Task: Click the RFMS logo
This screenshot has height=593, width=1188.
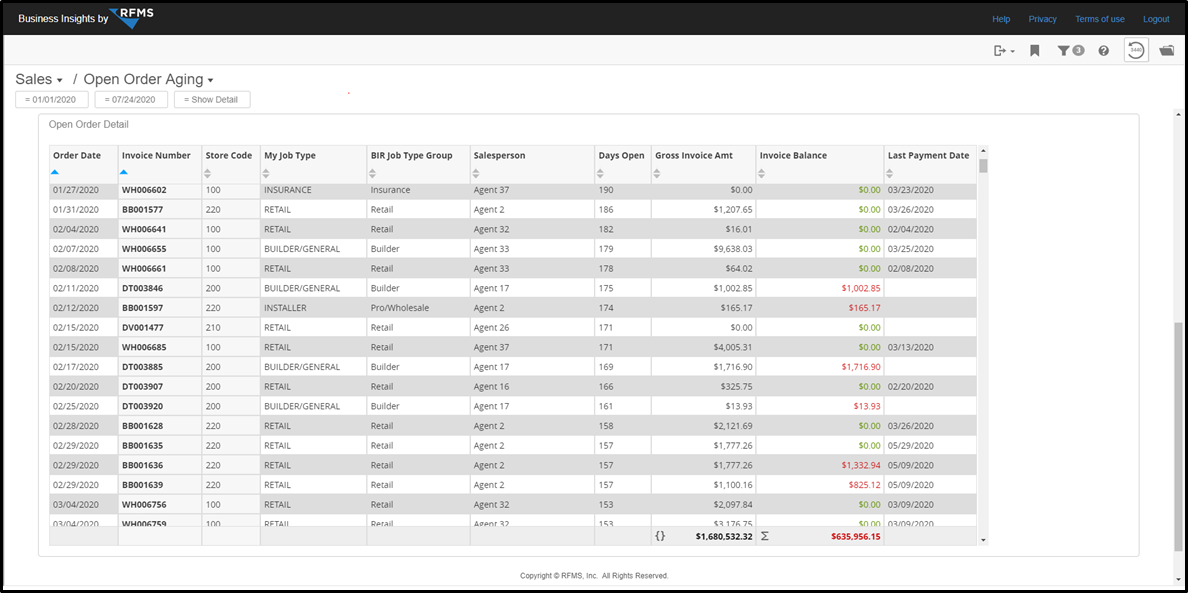Action: click(x=130, y=17)
